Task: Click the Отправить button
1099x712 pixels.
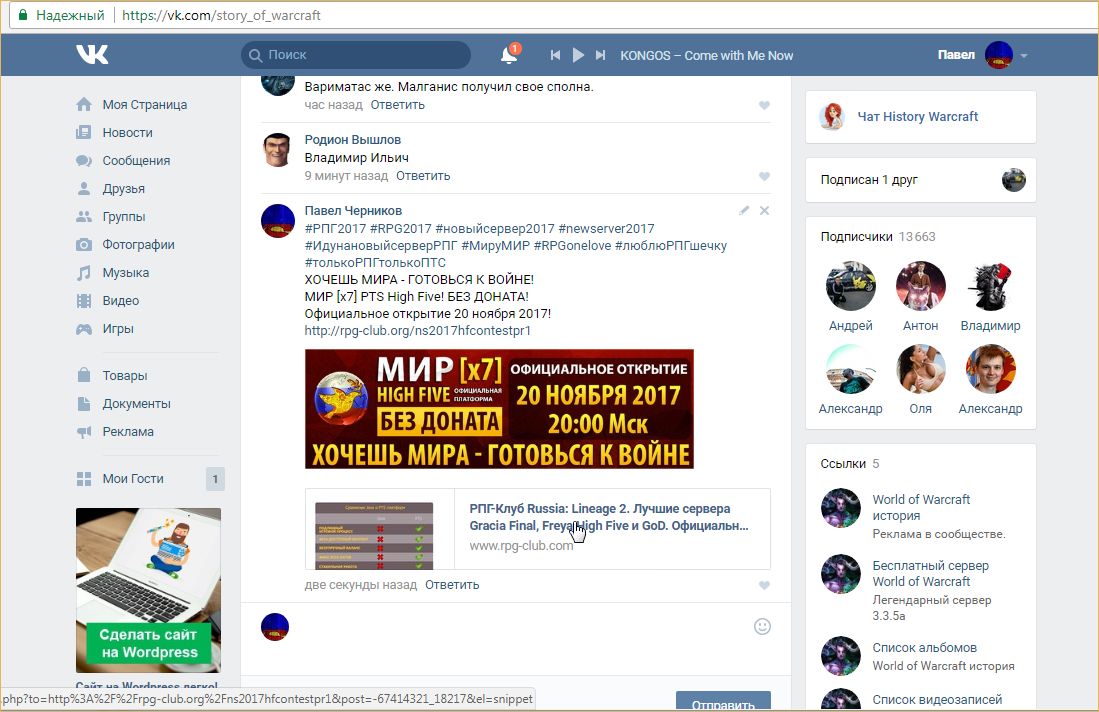Action: [723, 702]
